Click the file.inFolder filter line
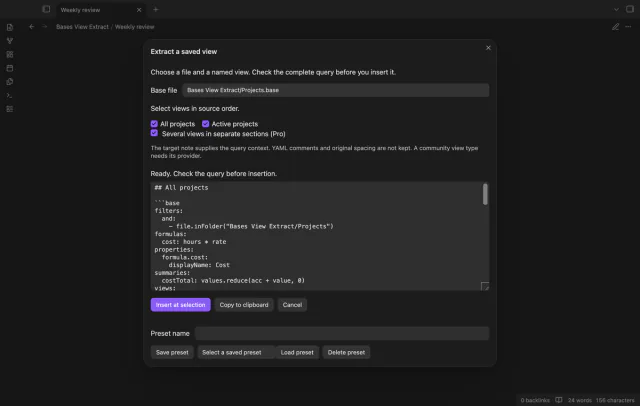 [251, 226]
